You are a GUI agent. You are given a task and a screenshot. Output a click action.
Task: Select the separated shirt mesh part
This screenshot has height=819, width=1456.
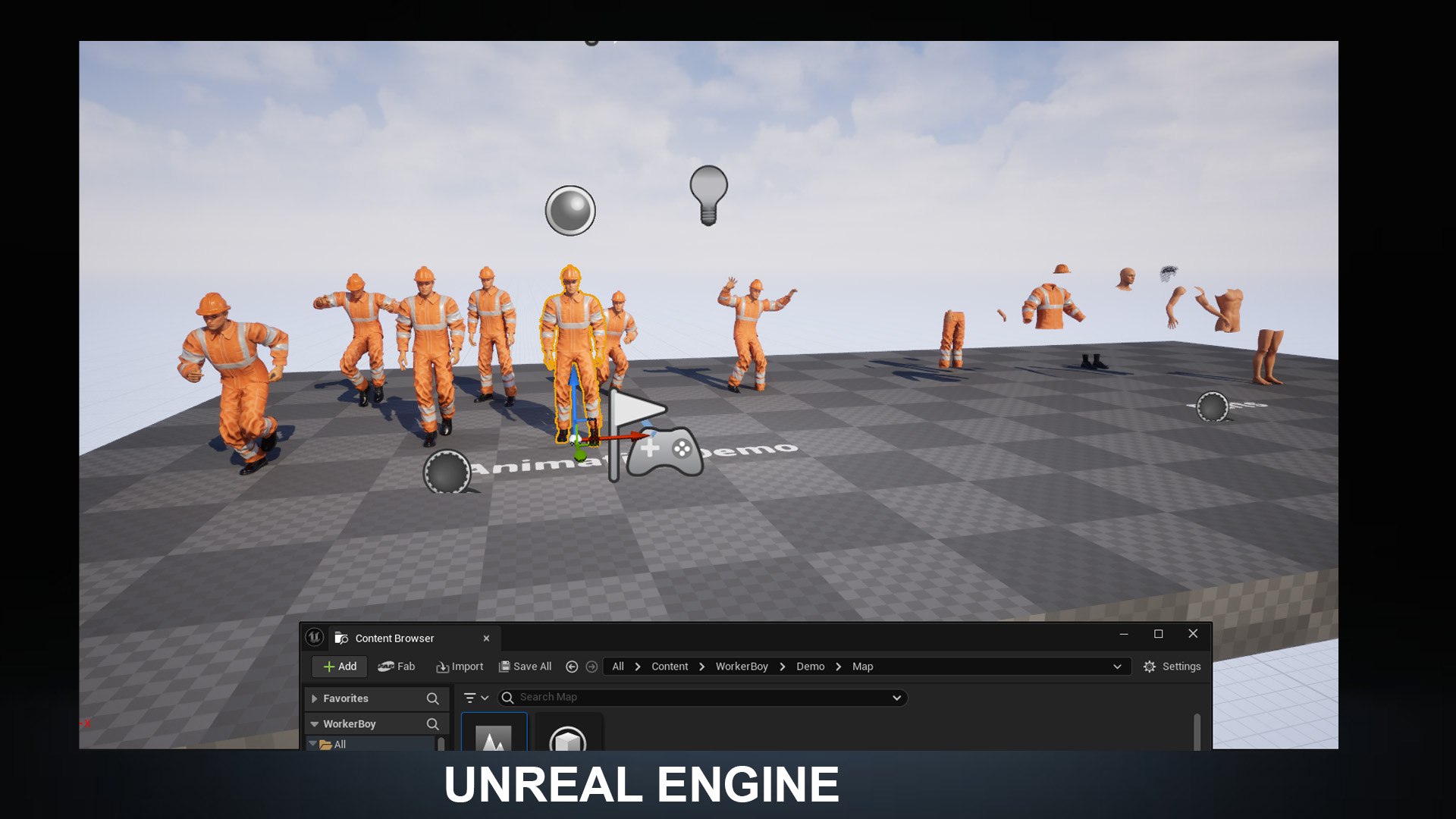coord(1053,306)
